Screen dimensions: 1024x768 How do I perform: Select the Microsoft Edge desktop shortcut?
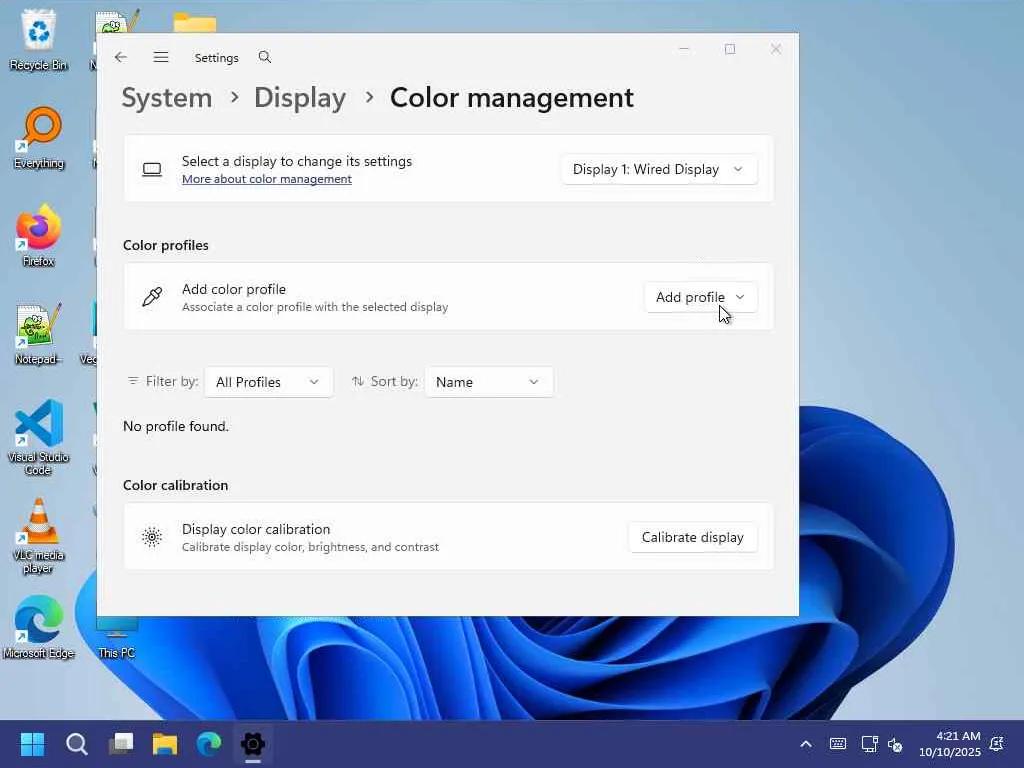tap(39, 627)
